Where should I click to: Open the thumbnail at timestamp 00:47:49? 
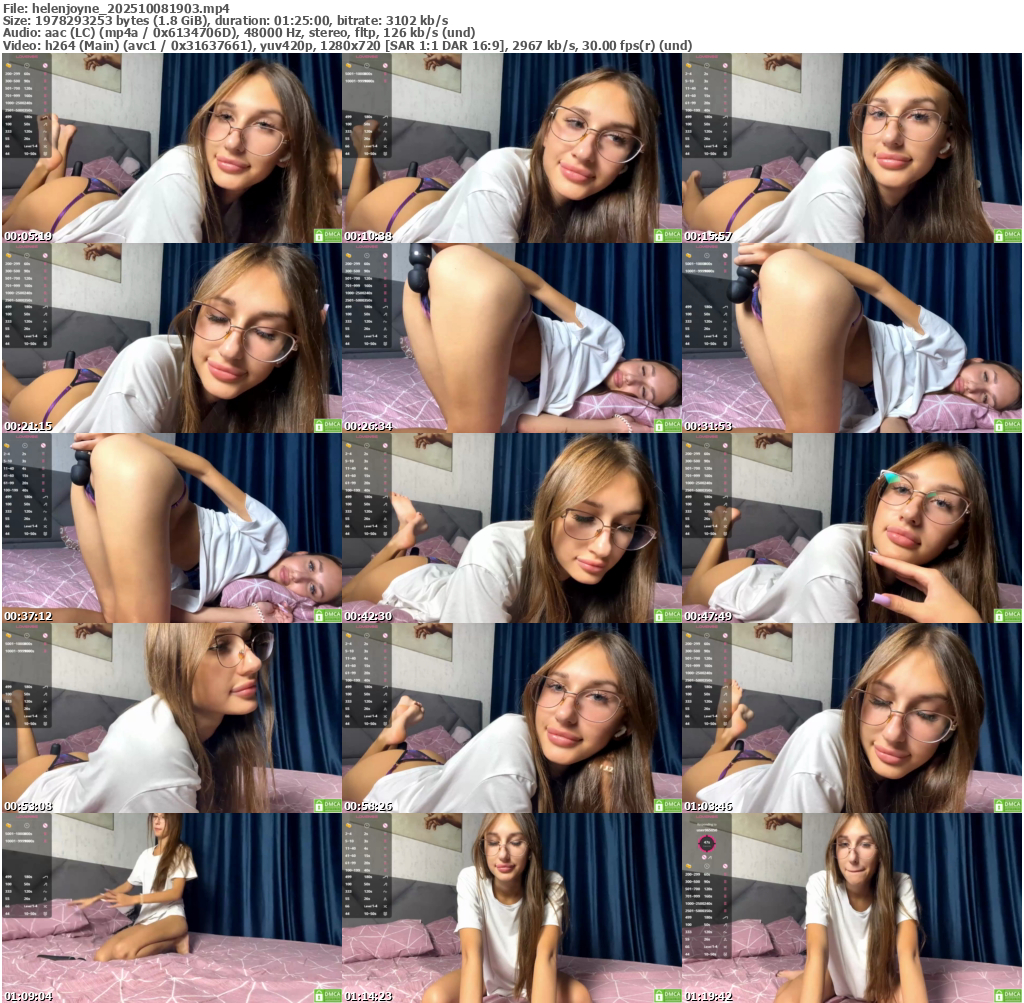852,528
